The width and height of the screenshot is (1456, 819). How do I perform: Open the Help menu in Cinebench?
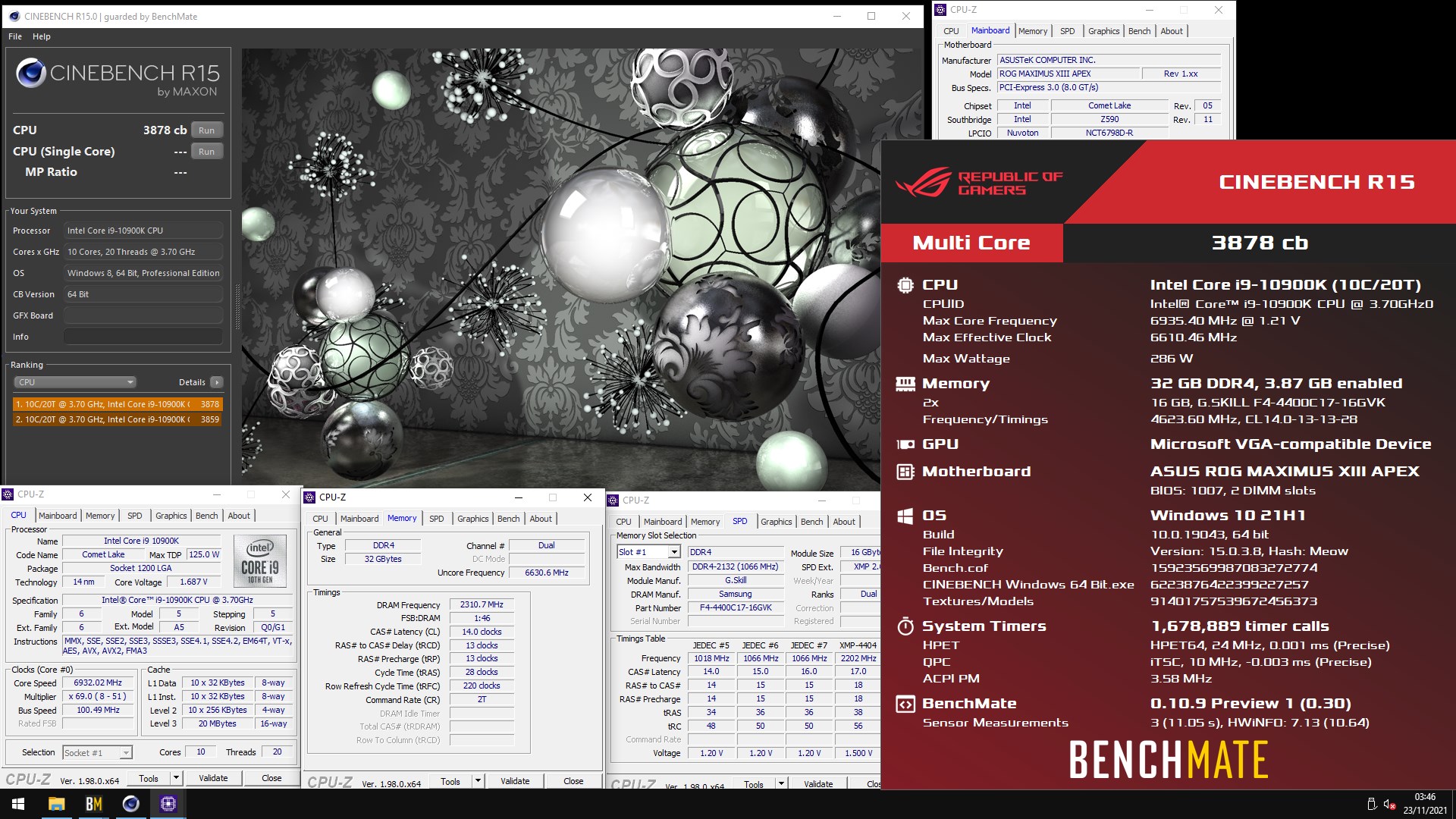coord(42,36)
